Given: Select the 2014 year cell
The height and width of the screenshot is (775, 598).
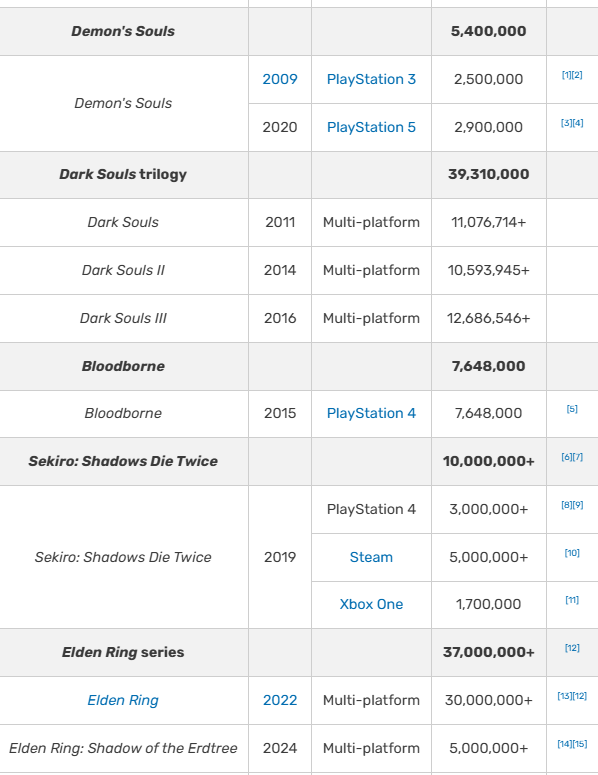Looking at the screenshot, I should pyautogui.click(x=280, y=270).
